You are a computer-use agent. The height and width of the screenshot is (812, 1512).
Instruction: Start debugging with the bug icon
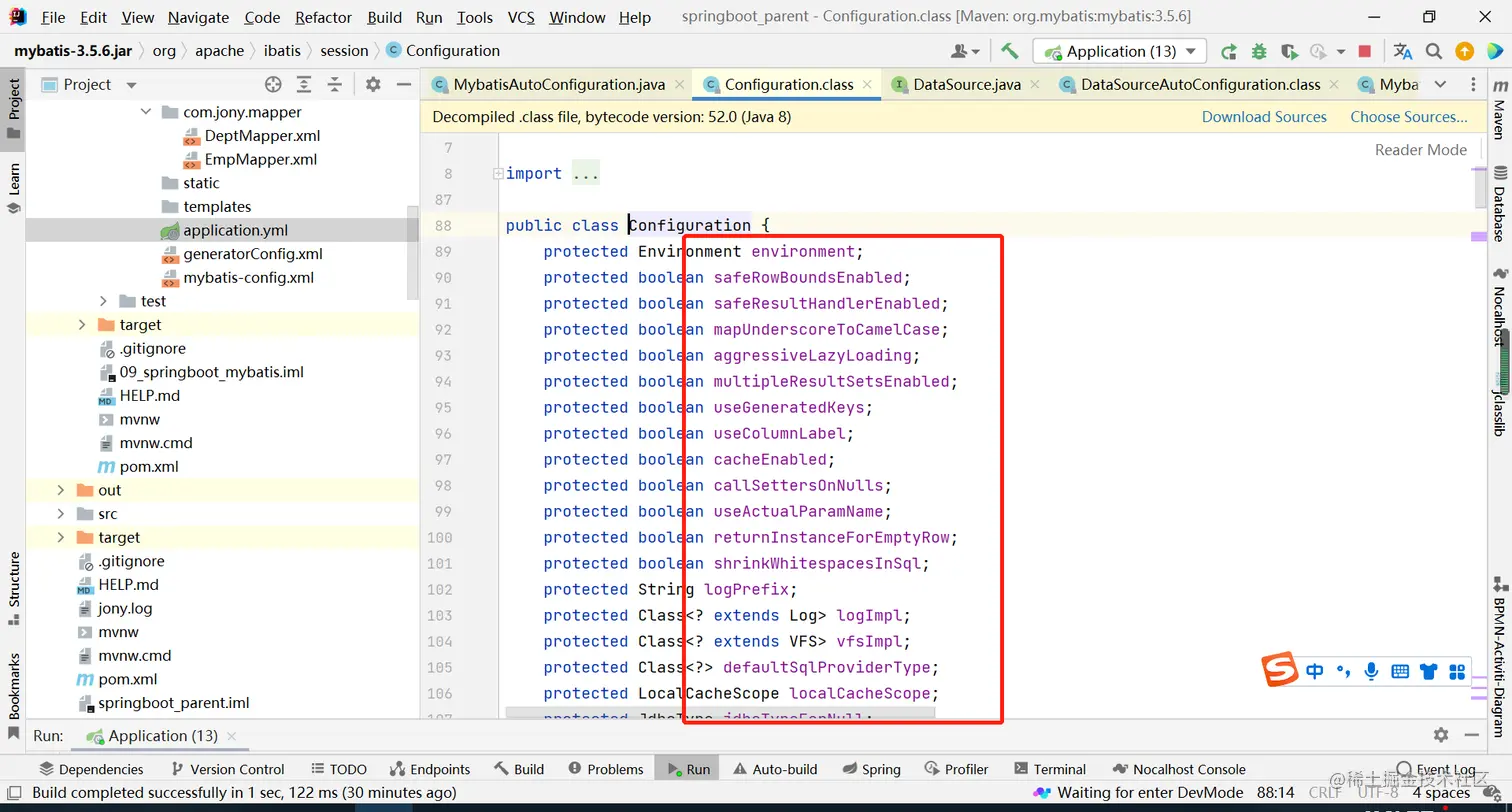1259,51
